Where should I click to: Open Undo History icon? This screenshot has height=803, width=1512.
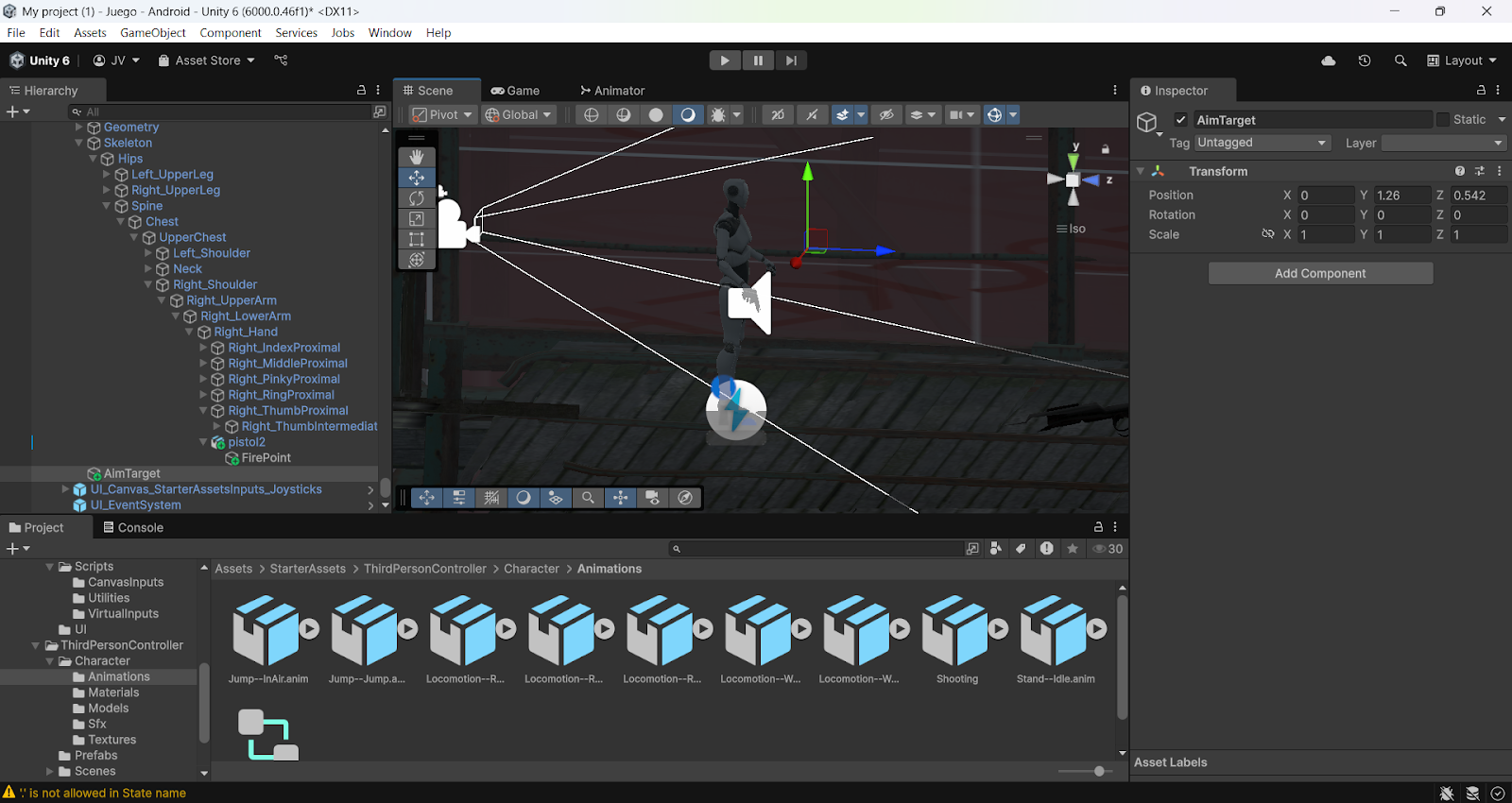[x=1365, y=60]
